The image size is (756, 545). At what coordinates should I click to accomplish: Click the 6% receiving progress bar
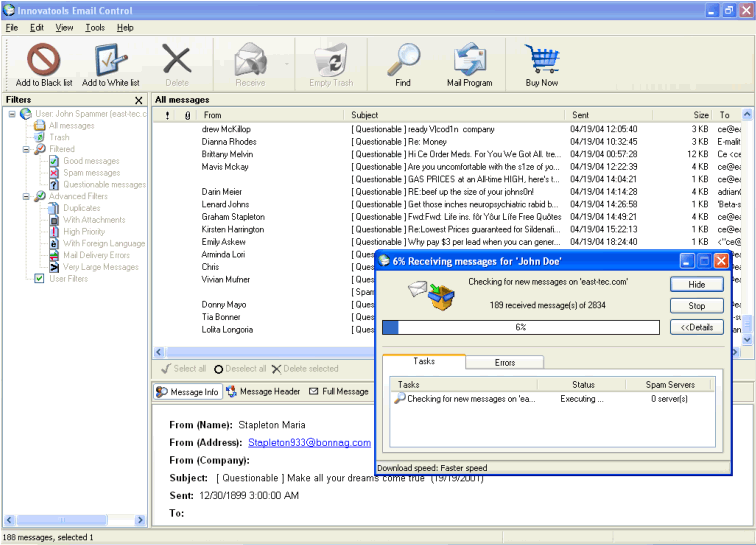[x=521, y=327]
